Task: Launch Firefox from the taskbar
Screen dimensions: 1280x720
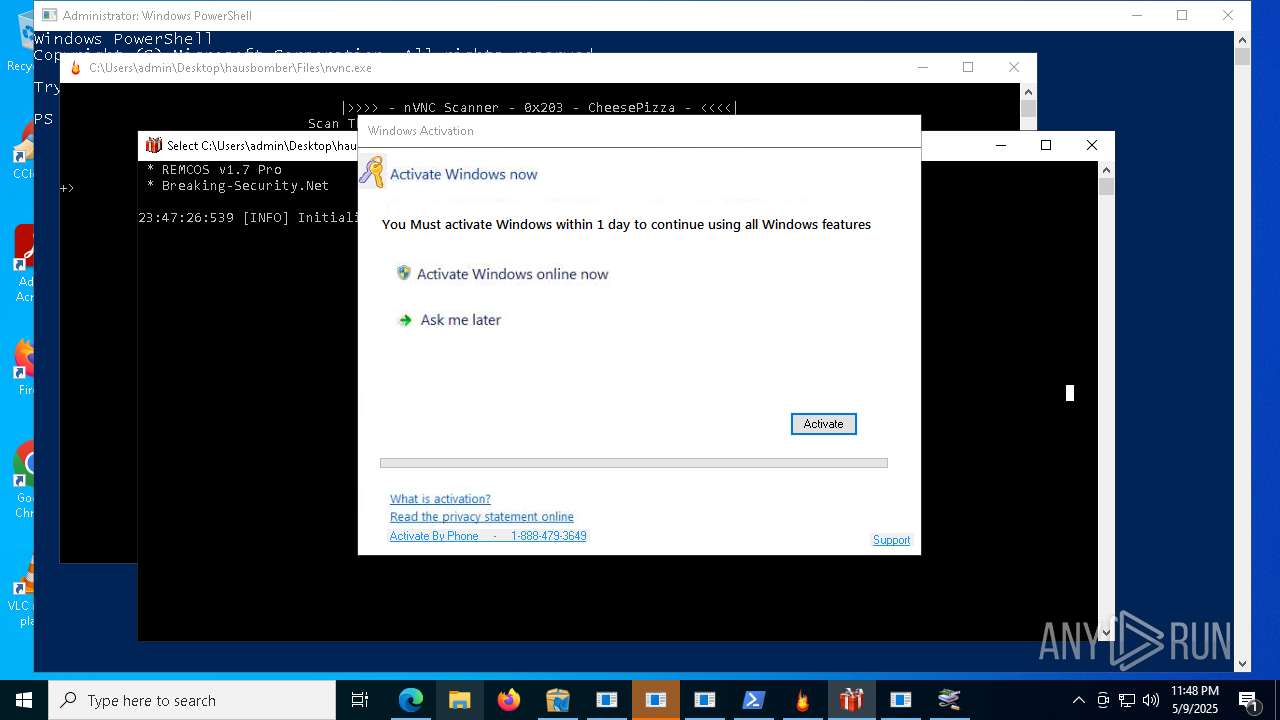Action: [509, 700]
